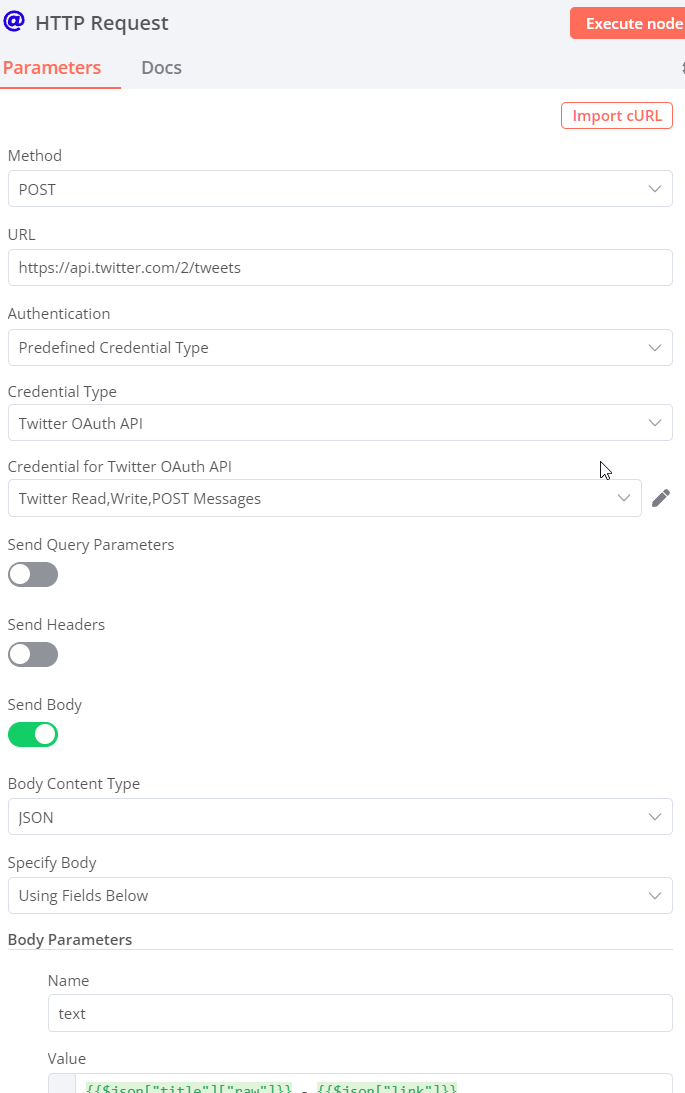Viewport: 685px width, 1093px height.
Task: Click the Specify Body chevron arrow
Action: (x=655, y=895)
